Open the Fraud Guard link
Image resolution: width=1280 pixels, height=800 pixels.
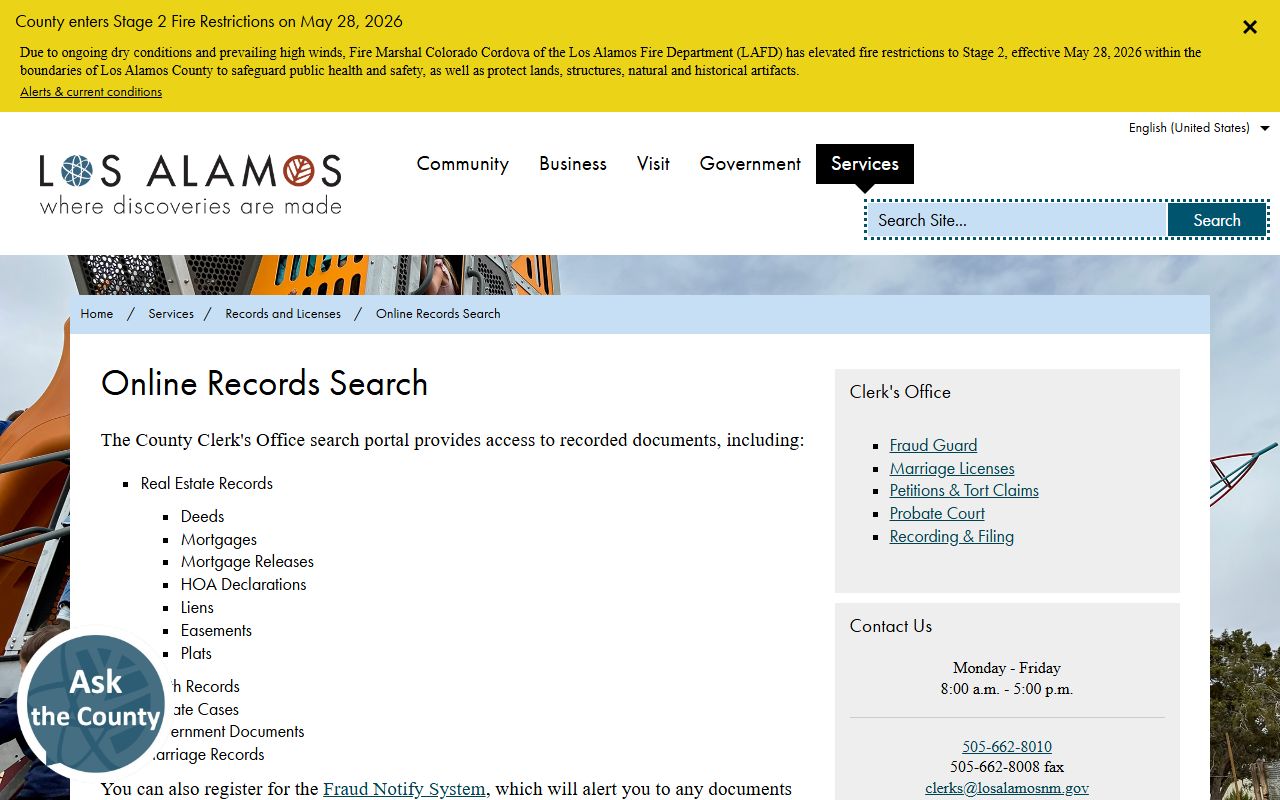934,445
